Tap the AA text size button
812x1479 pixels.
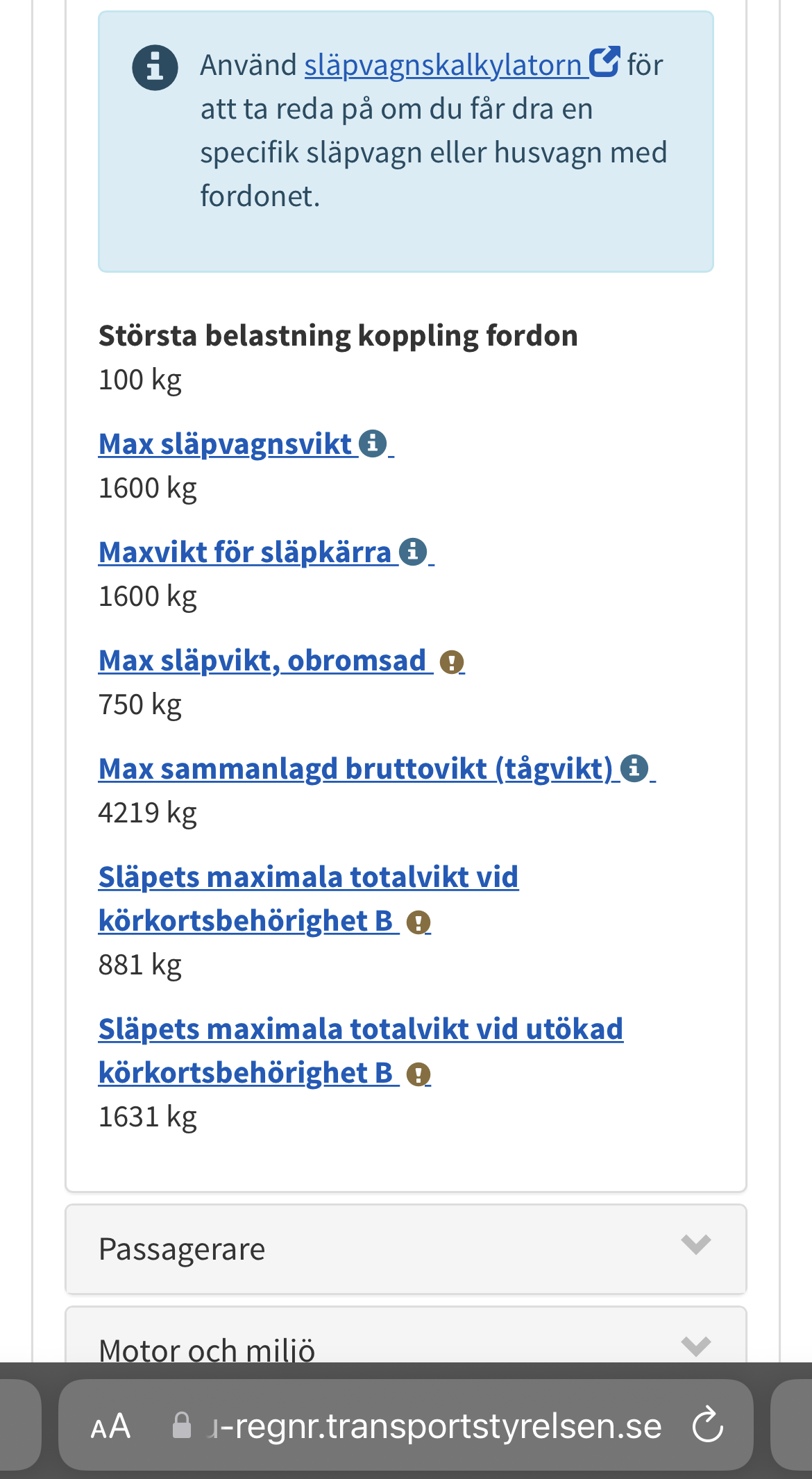[x=110, y=1426]
